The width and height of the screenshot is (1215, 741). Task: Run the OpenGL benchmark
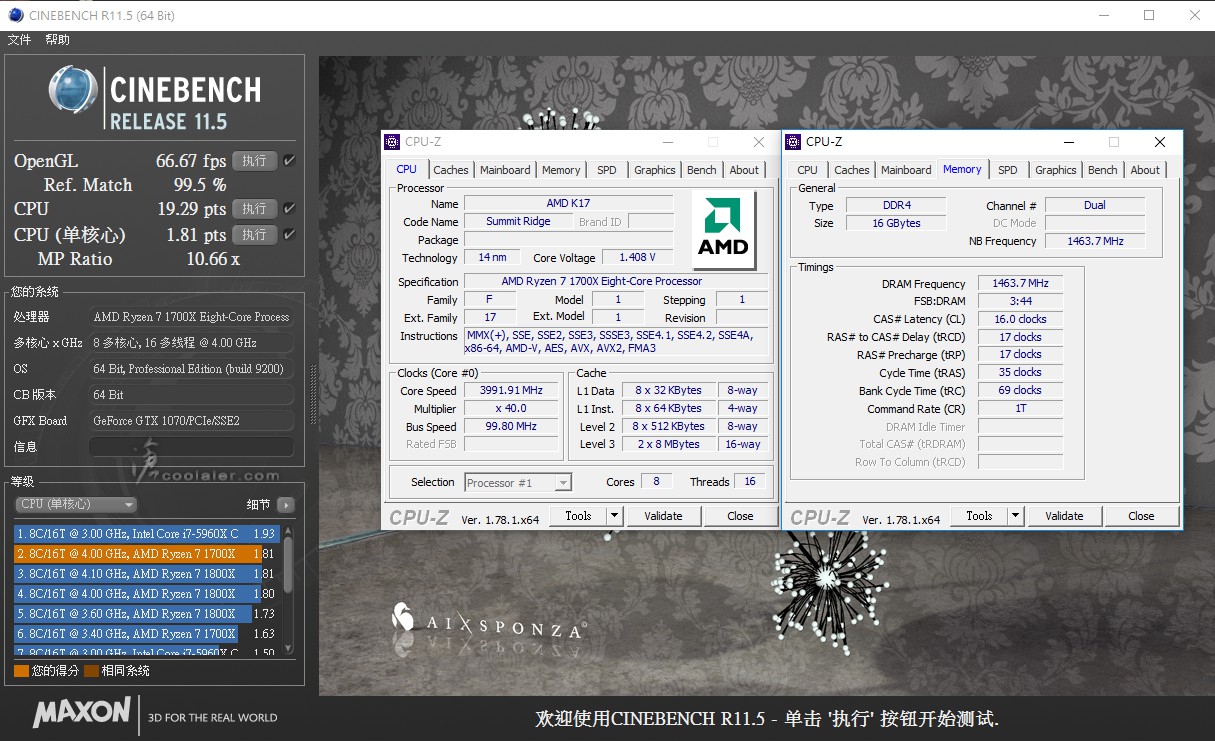pos(255,161)
